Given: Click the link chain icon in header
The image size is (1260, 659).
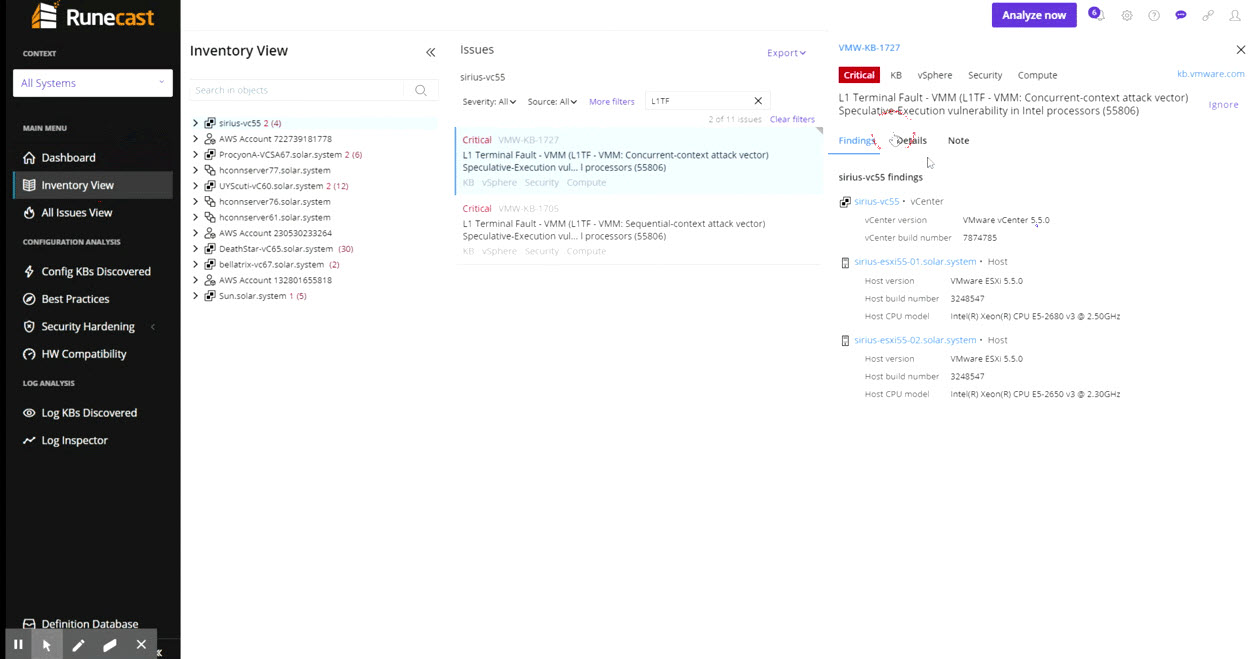Looking at the screenshot, I should 1208,16.
